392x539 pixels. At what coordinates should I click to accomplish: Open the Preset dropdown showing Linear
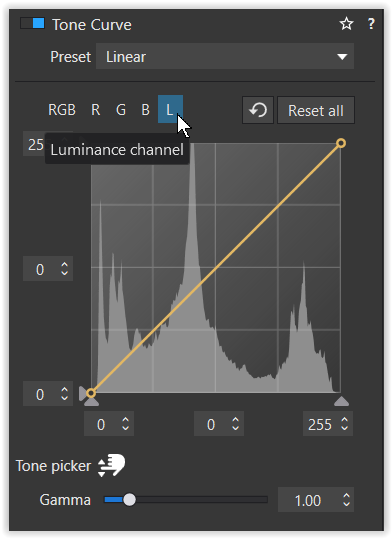click(x=225, y=56)
